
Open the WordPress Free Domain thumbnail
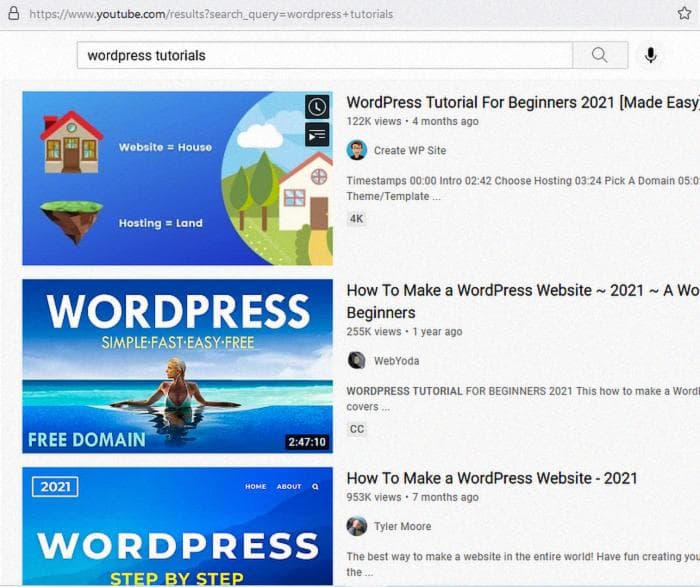(177, 366)
